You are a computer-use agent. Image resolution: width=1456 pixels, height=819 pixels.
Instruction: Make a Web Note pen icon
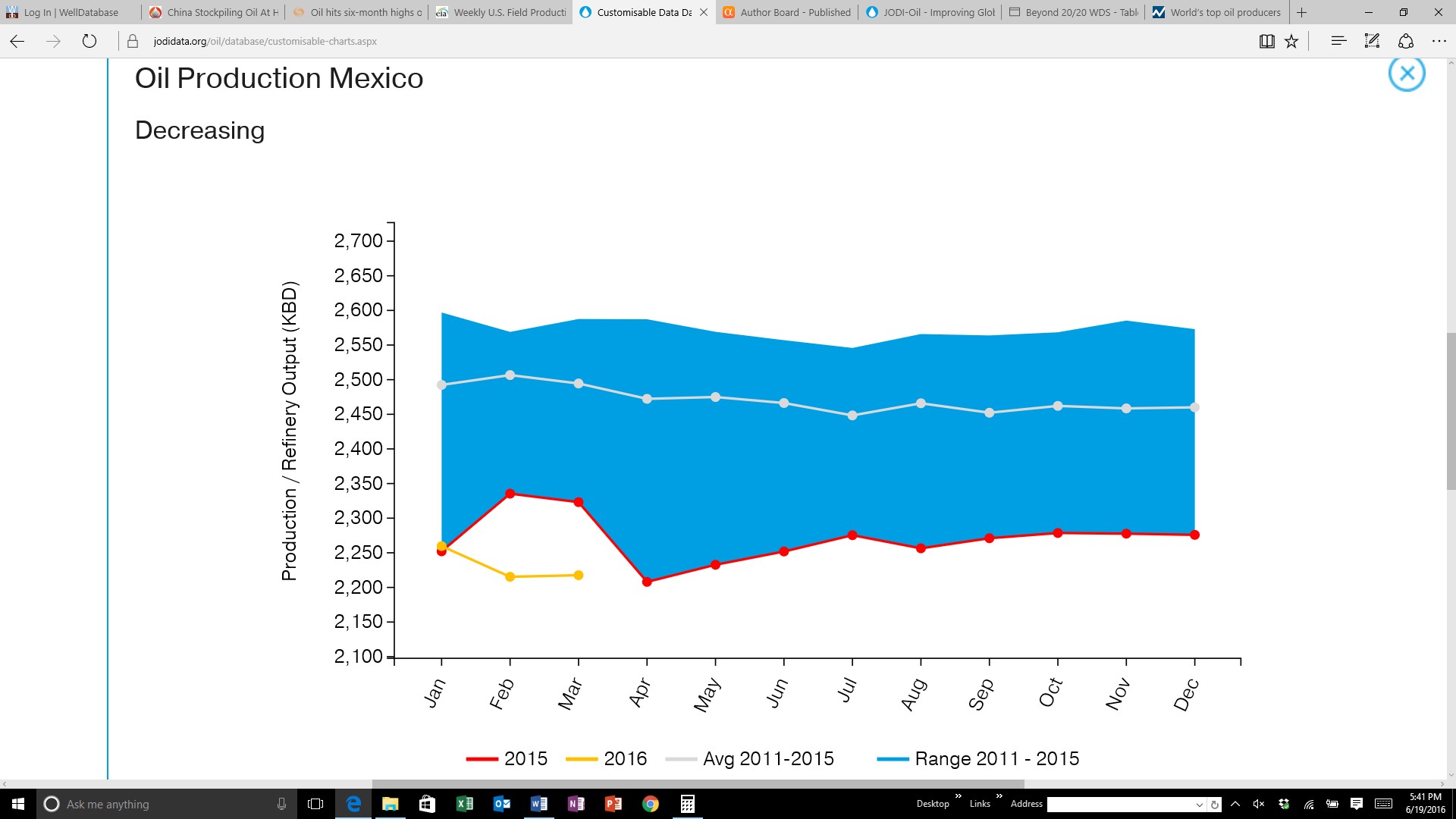pyautogui.click(x=1372, y=41)
